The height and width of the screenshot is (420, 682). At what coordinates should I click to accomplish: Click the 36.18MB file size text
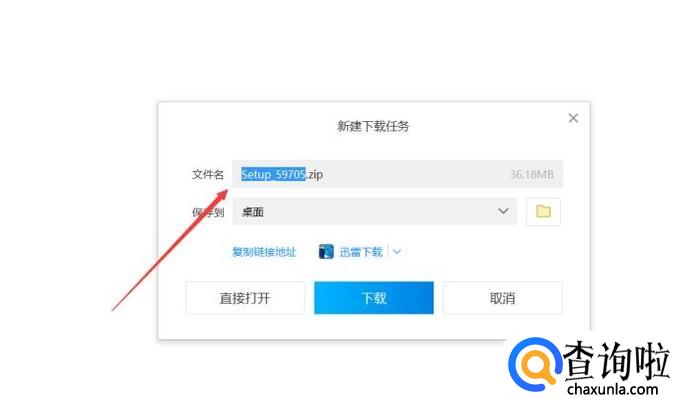532,174
